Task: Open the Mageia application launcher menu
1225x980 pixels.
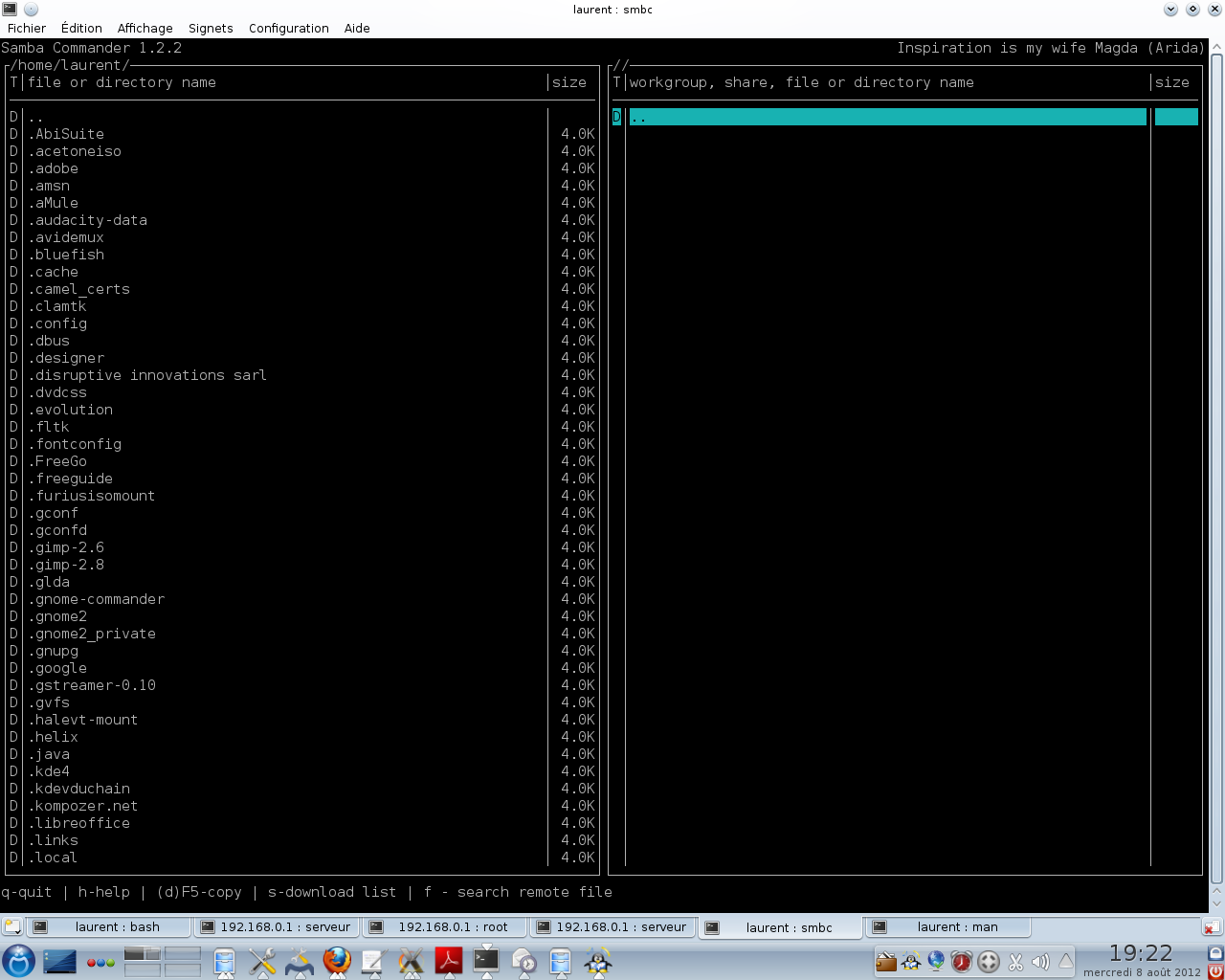Action: pyautogui.click(x=18, y=960)
